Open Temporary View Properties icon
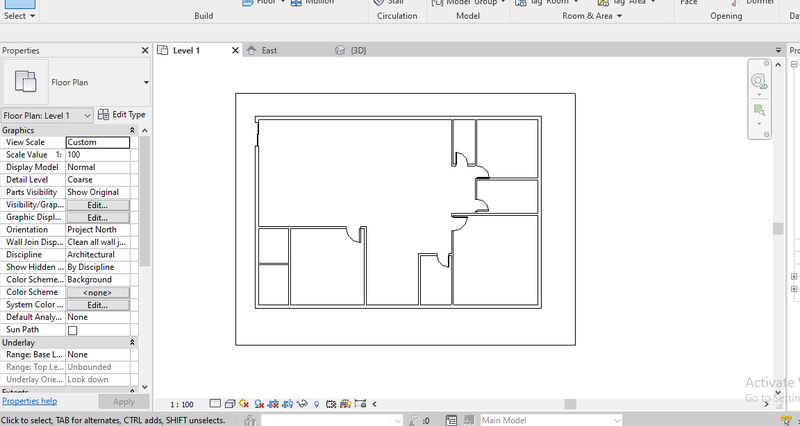 click(331, 404)
